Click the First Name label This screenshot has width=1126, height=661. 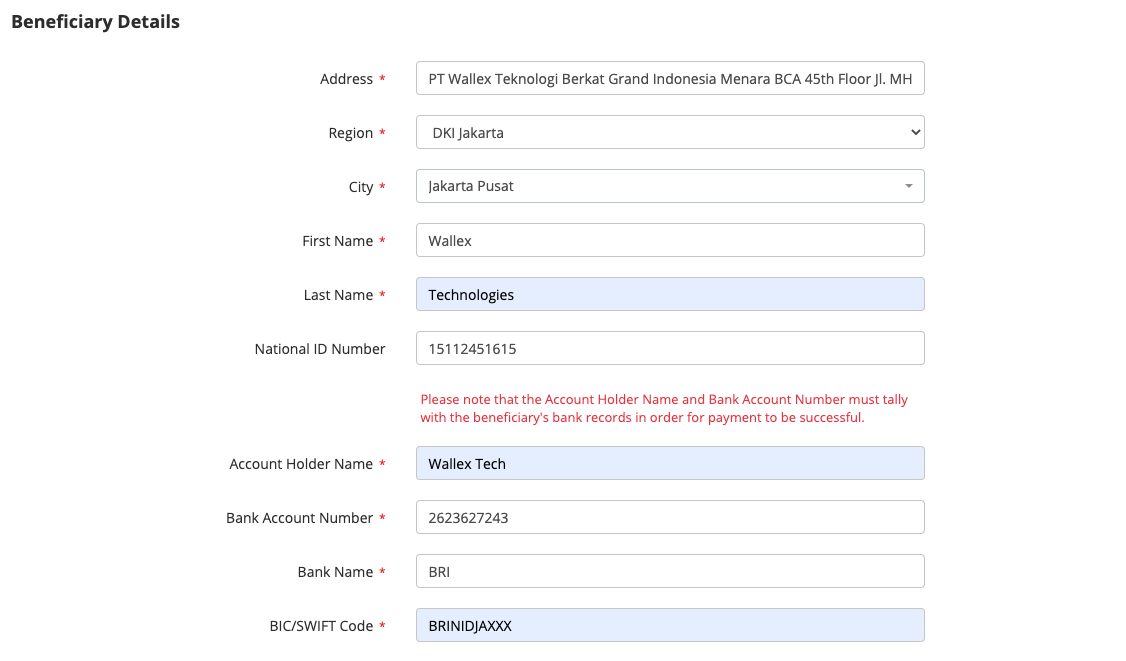point(338,241)
